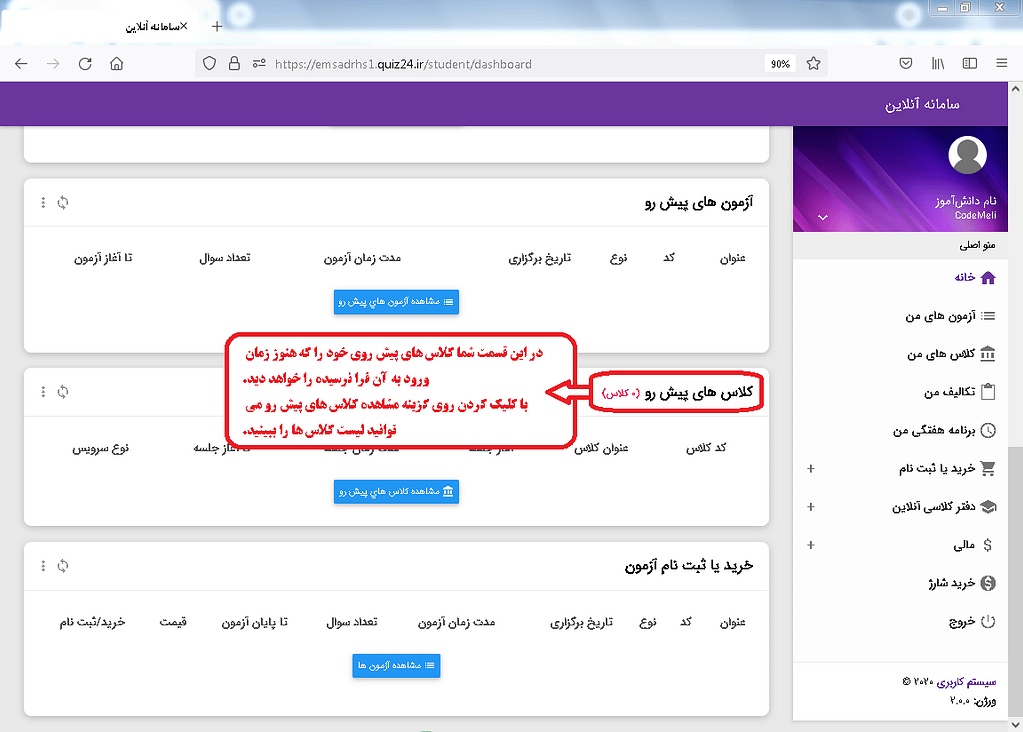Expand the مالی sidebar submenu
This screenshot has height=732, width=1023.
pos(810,545)
